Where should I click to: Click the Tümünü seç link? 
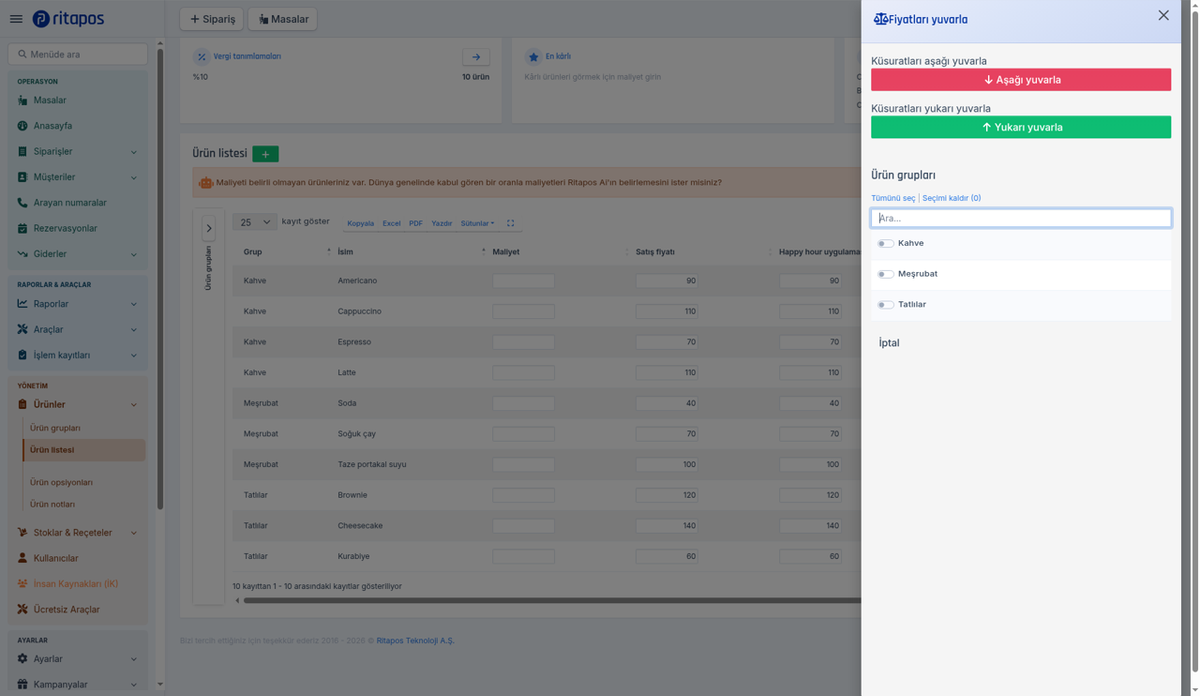[893, 198]
